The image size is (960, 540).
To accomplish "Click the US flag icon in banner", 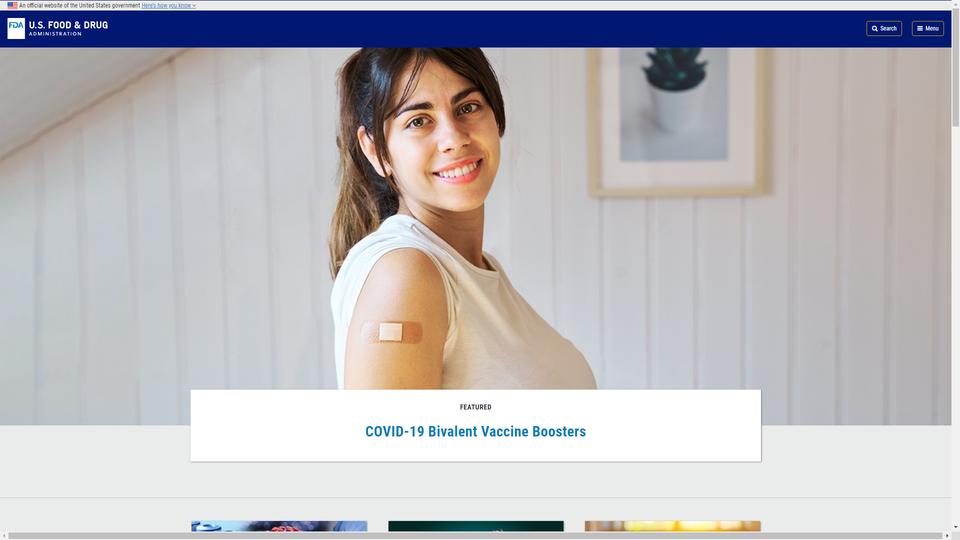I will [12, 5].
